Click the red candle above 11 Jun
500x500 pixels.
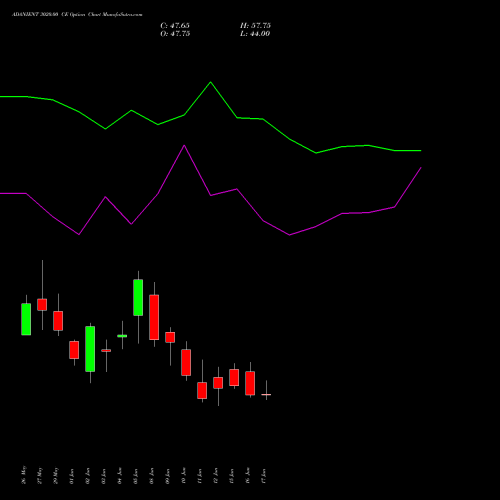[x=202, y=390]
